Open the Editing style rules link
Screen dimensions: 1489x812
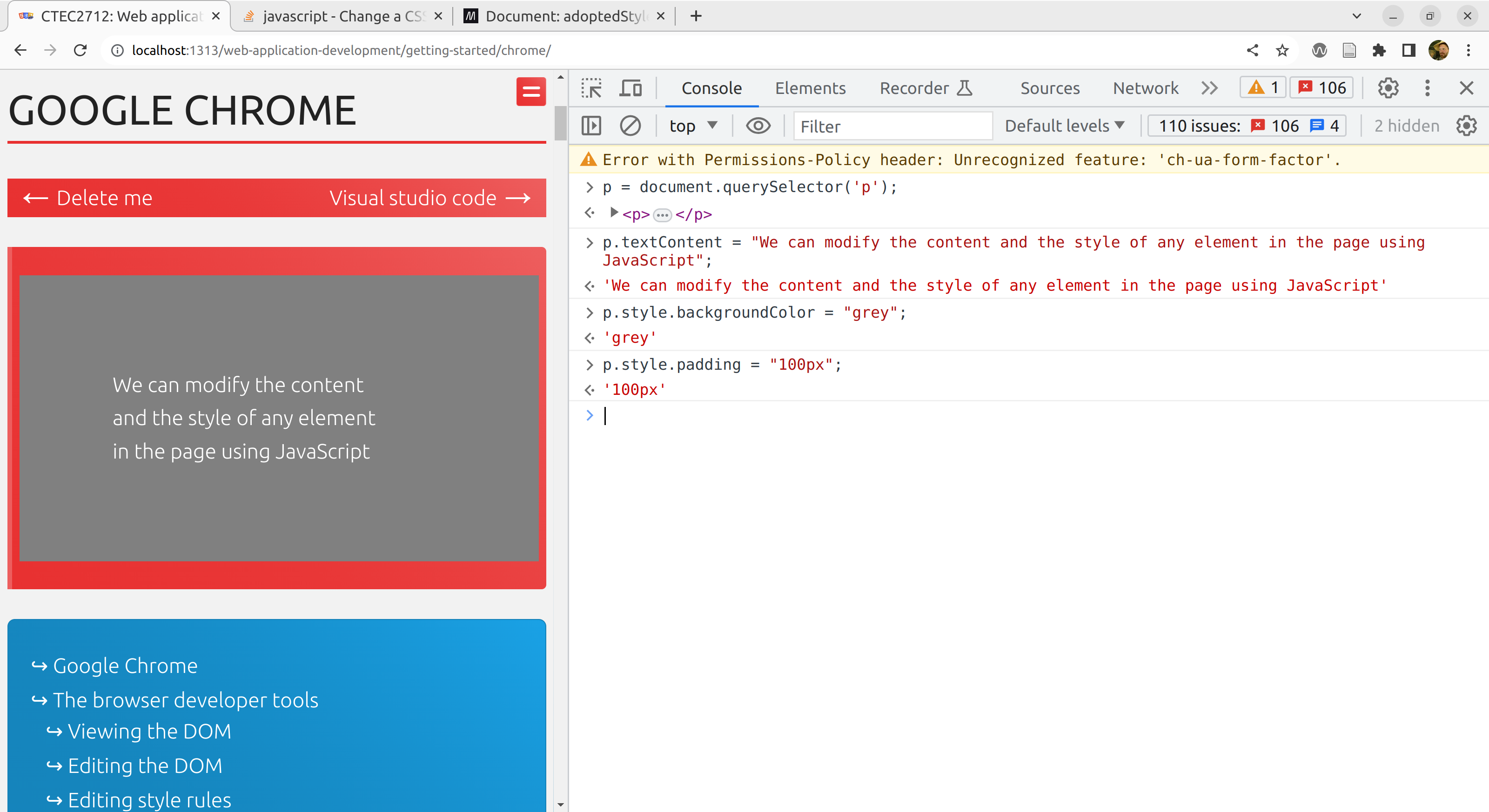149,800
